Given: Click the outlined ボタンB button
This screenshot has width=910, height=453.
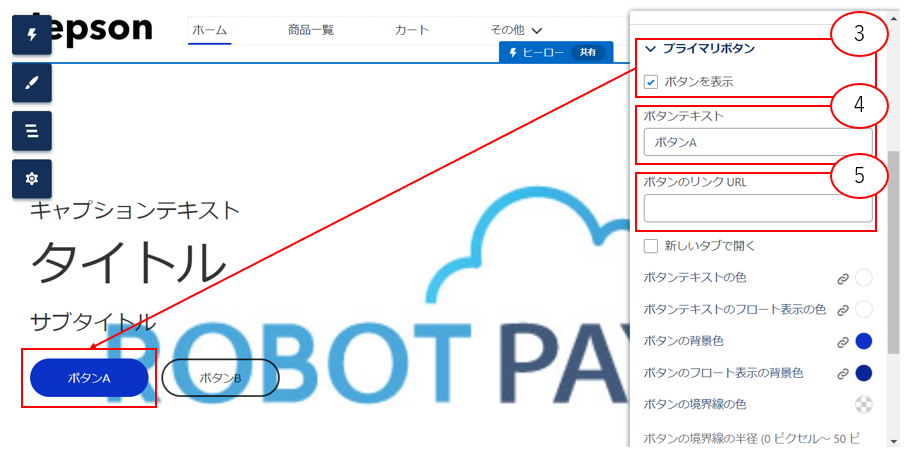Looking at the screenshot, I should click(220, 378).
